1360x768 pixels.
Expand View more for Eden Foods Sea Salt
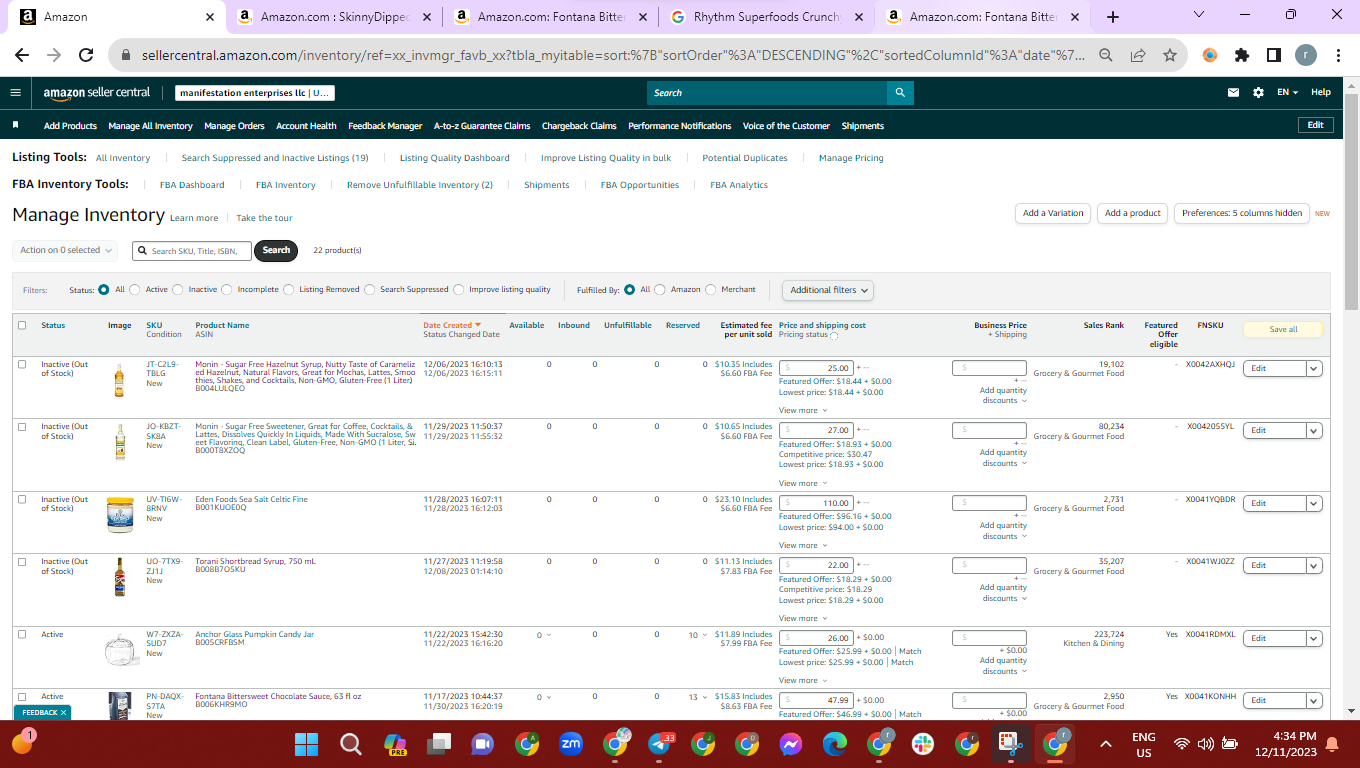click(803, 545)
